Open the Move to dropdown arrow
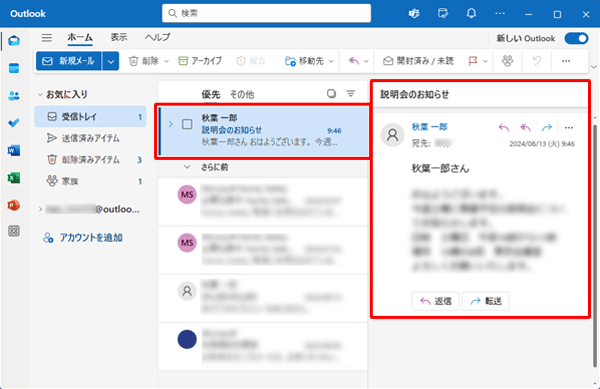Screen dimensions: 600x389 pos(331,61)
